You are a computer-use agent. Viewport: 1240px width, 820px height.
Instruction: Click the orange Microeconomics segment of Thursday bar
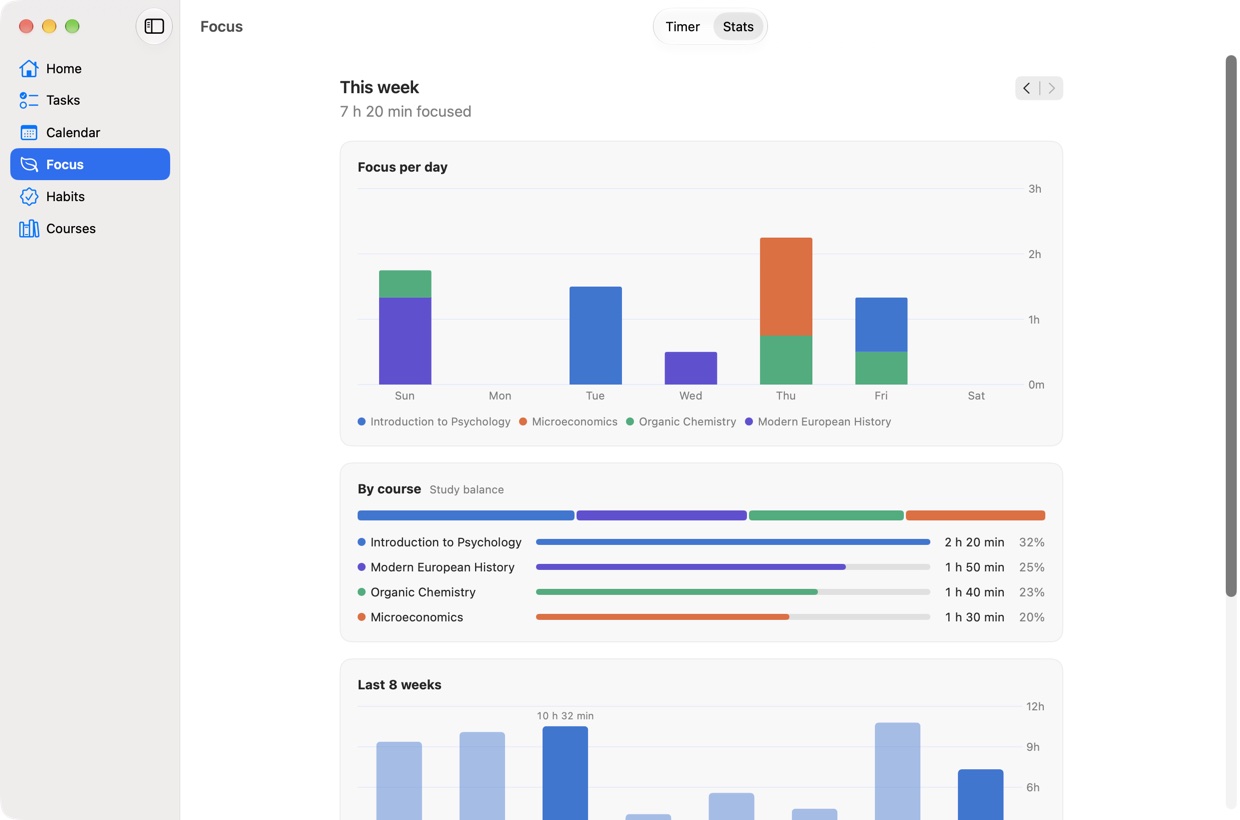786,287
